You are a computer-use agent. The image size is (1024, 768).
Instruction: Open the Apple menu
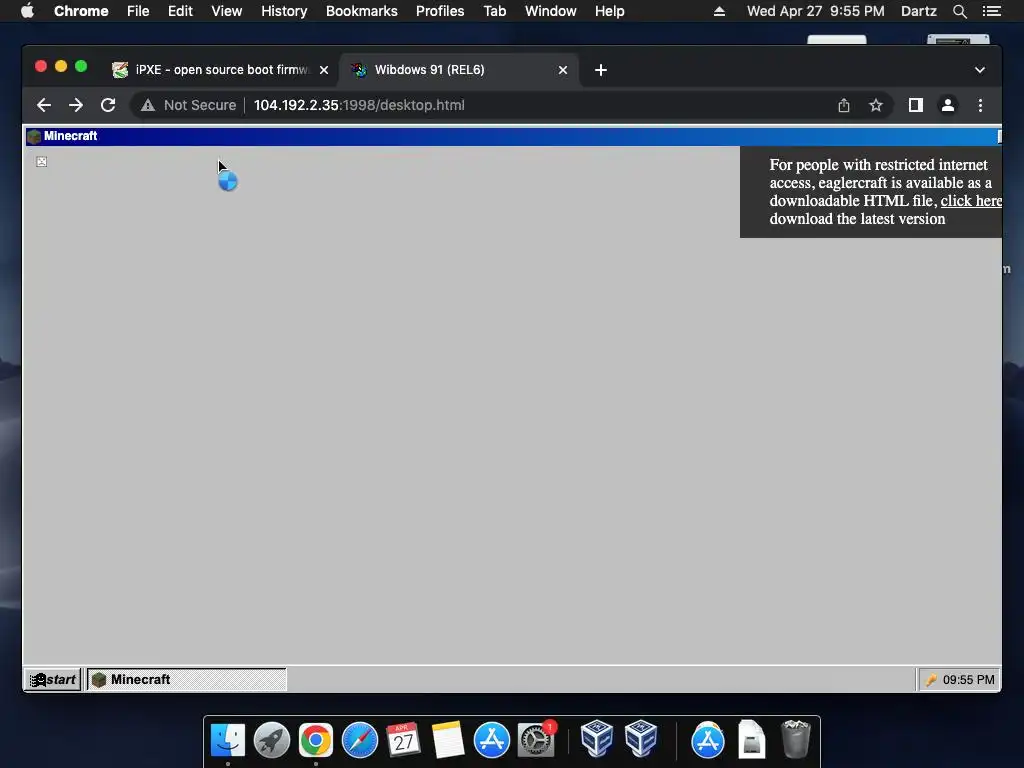[27, 11]
